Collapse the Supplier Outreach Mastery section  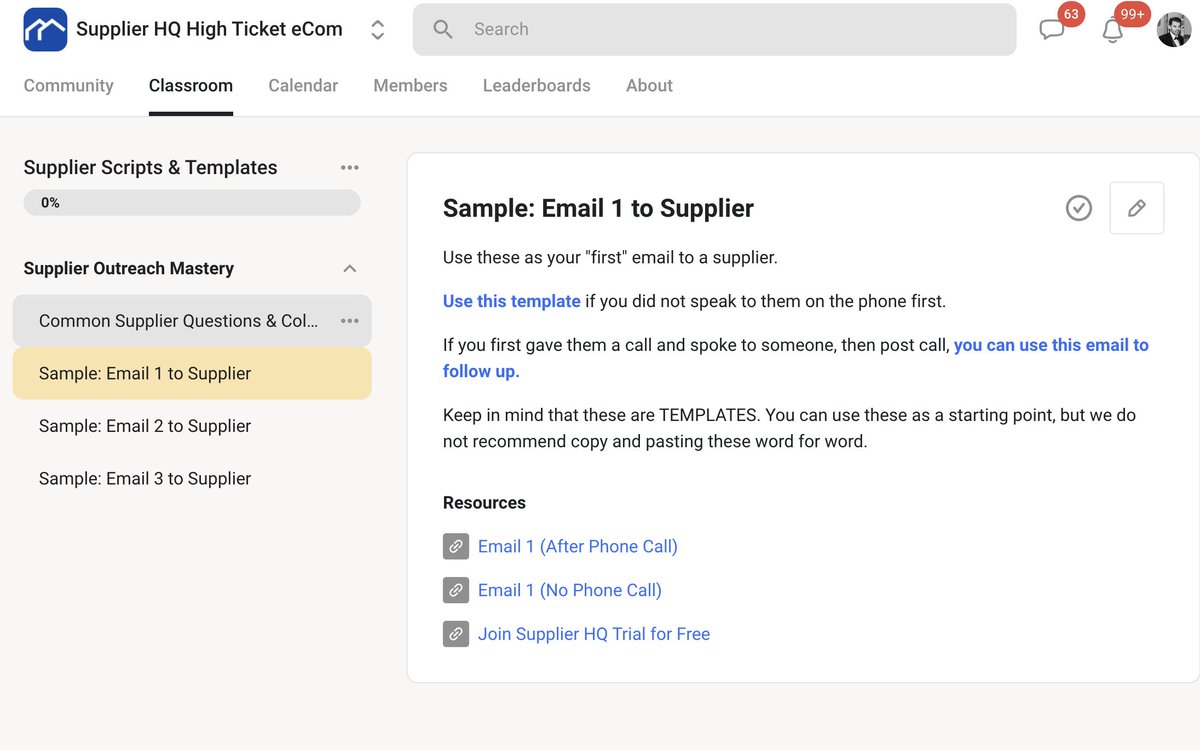(x=349, y=268)
